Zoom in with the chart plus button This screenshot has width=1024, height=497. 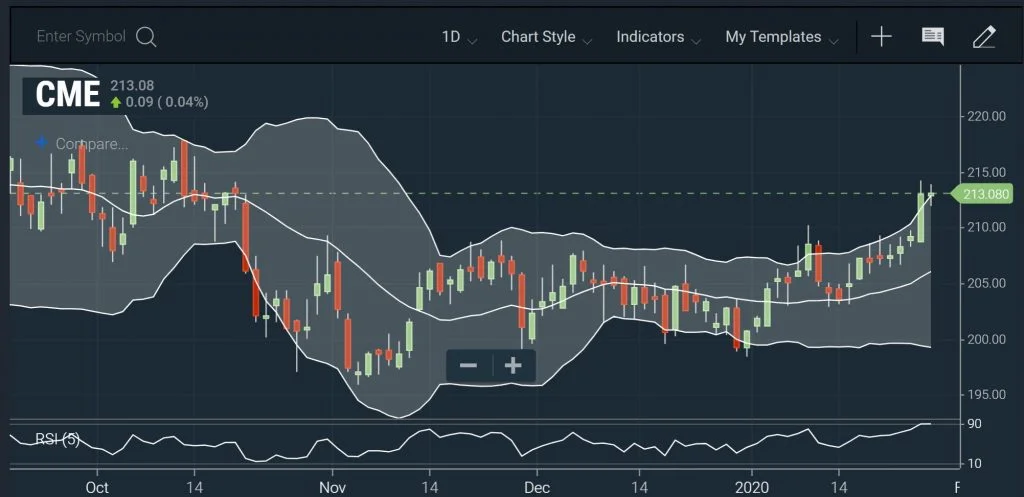513,365
